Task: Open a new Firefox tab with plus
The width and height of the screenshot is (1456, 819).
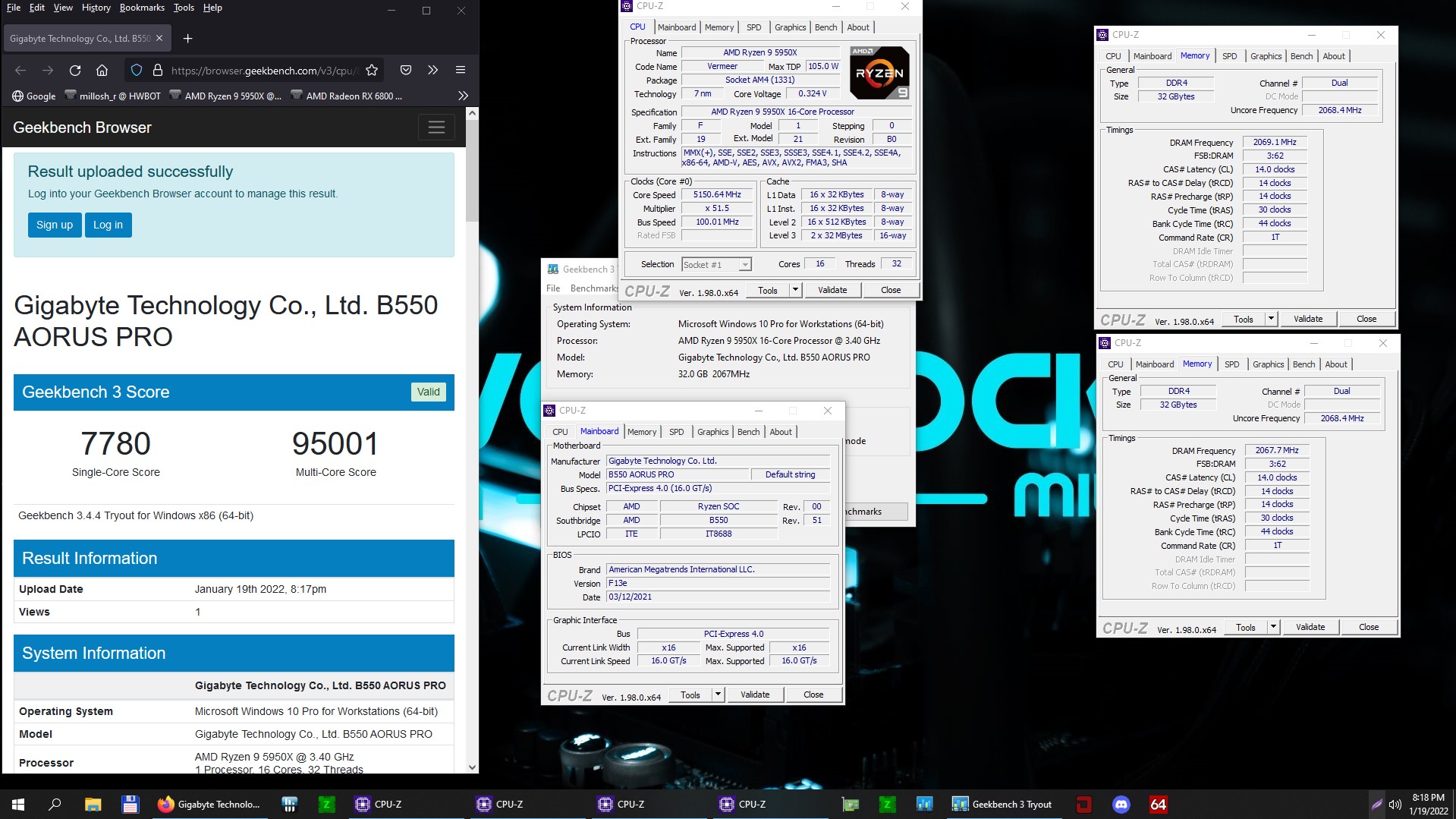Action: (188, 39)
